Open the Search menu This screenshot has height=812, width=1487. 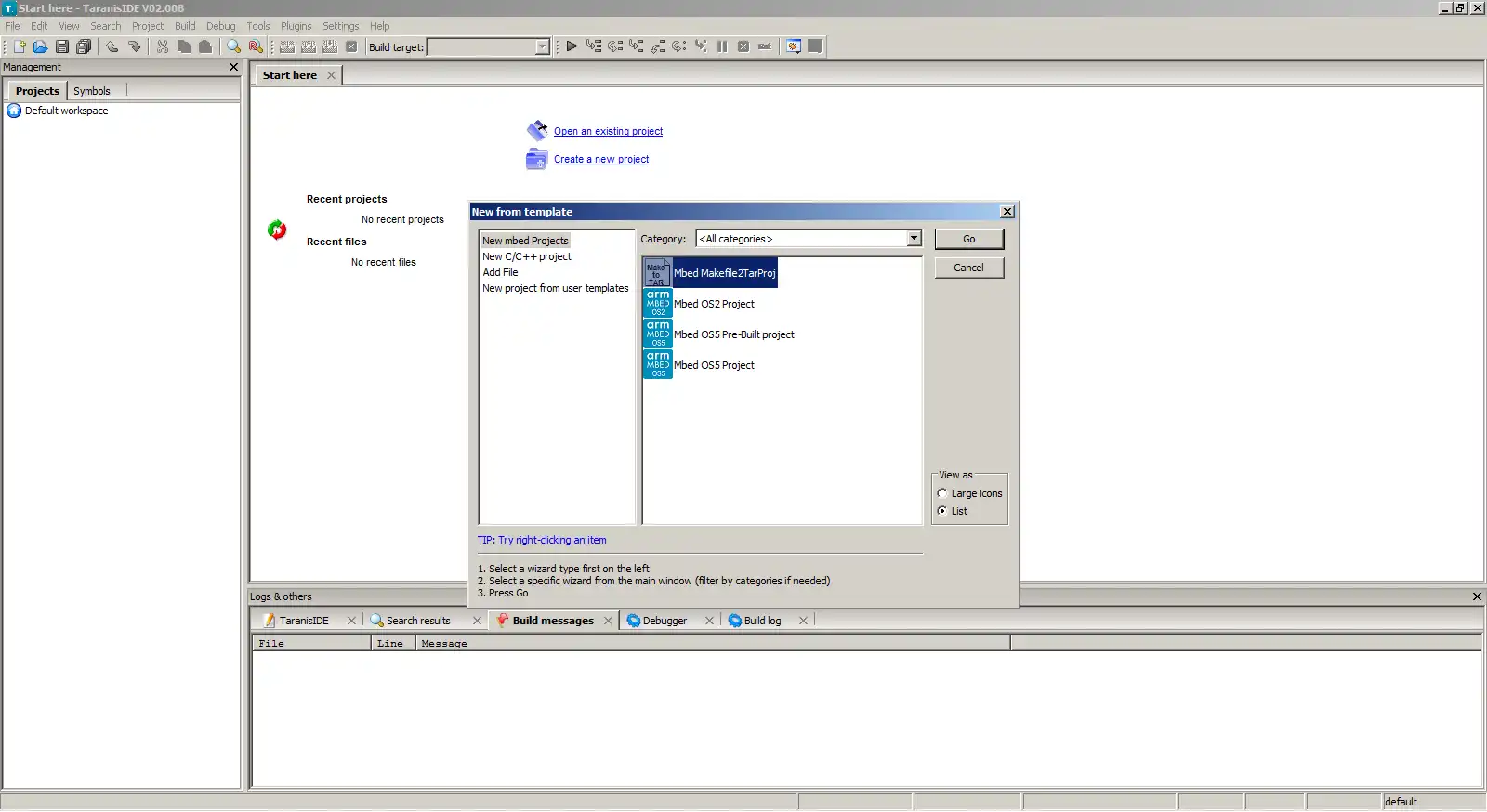[x=106, y=26]
